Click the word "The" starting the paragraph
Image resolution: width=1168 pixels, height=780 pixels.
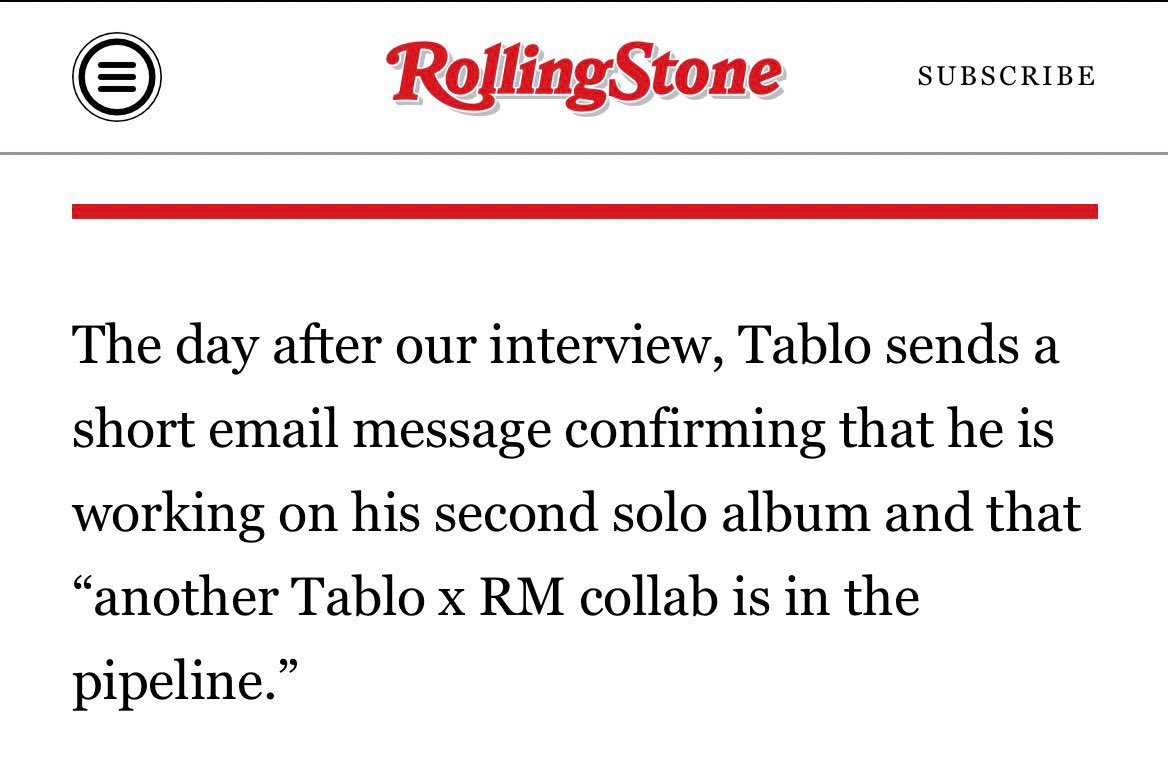[x=117, y=346]
